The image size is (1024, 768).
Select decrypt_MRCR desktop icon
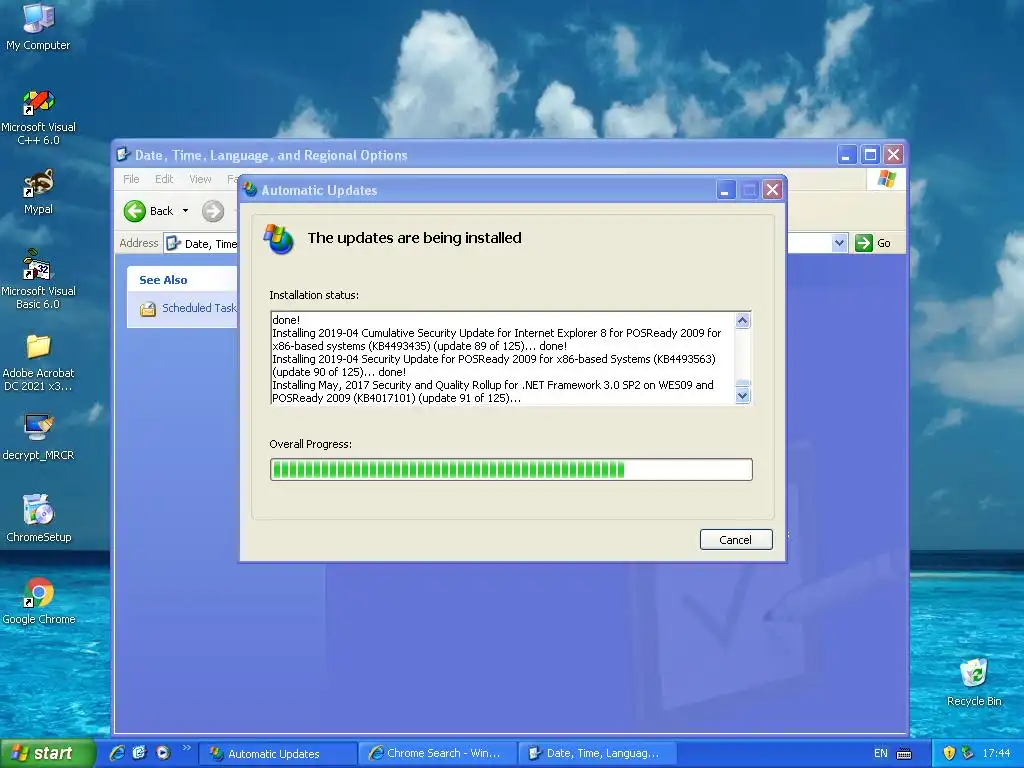pyautogui.click(x=38, y=437)
